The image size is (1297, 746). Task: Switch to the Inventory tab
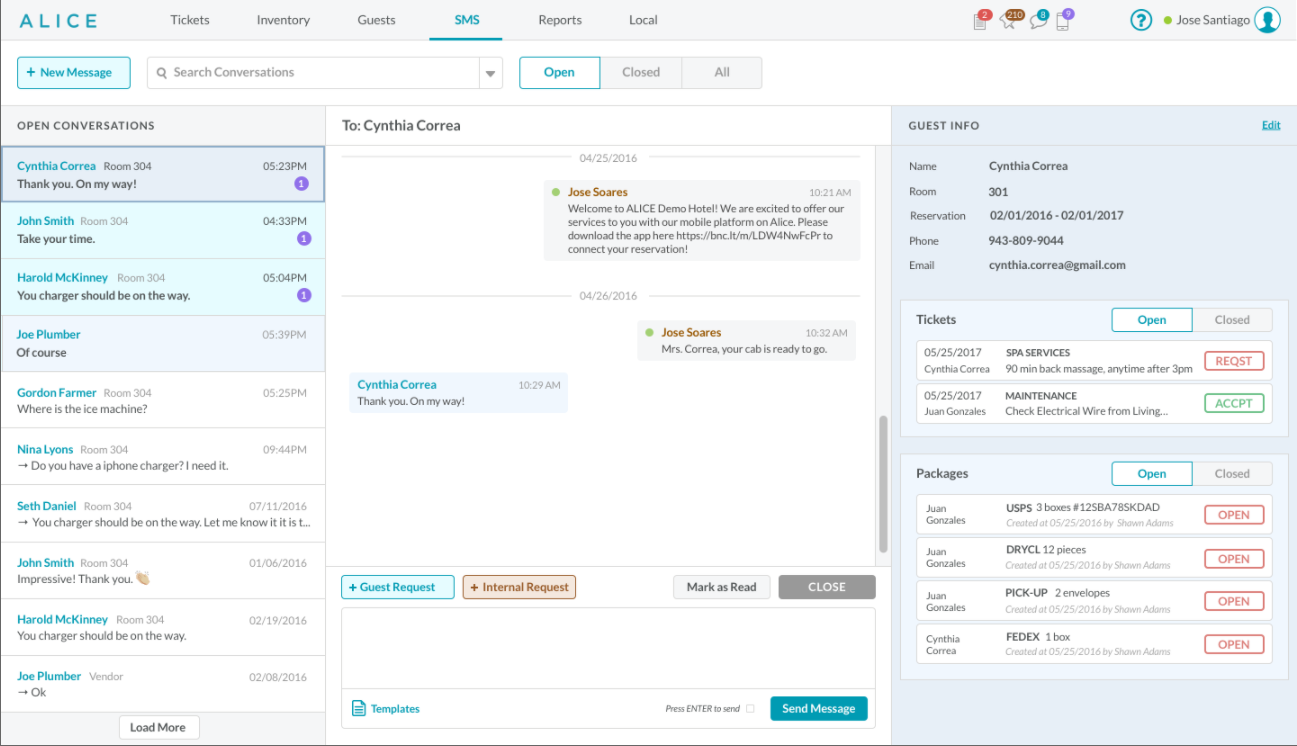(283, 19)
